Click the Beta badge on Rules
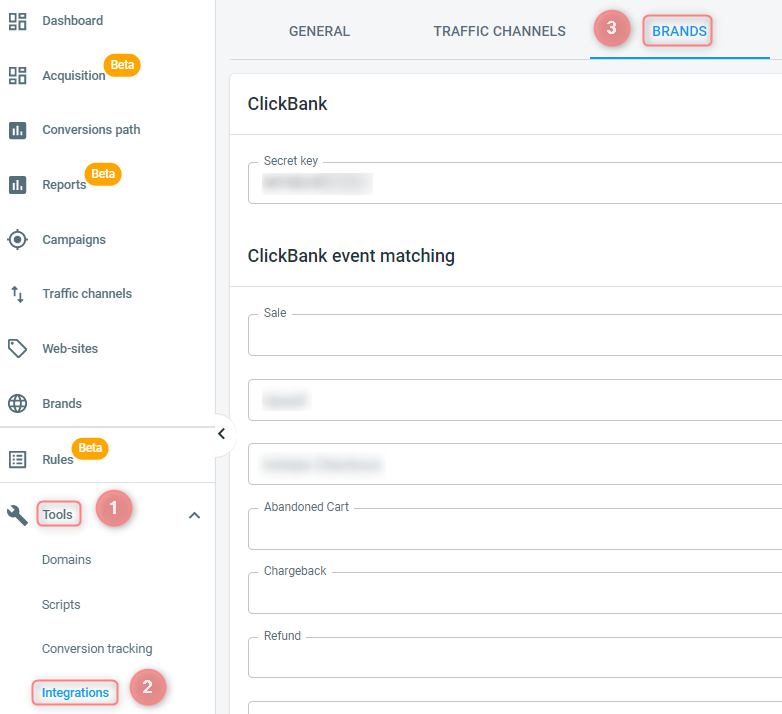This screenshot has height=714, width=782. 90,448
